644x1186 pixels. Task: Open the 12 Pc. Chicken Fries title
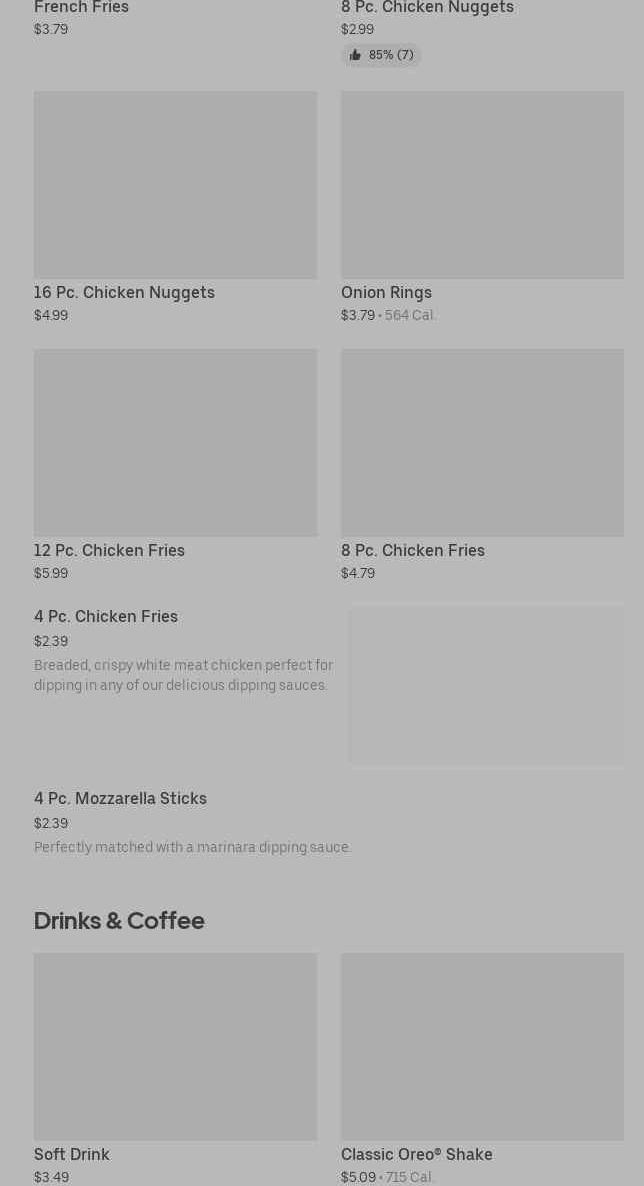coord(109,551)
